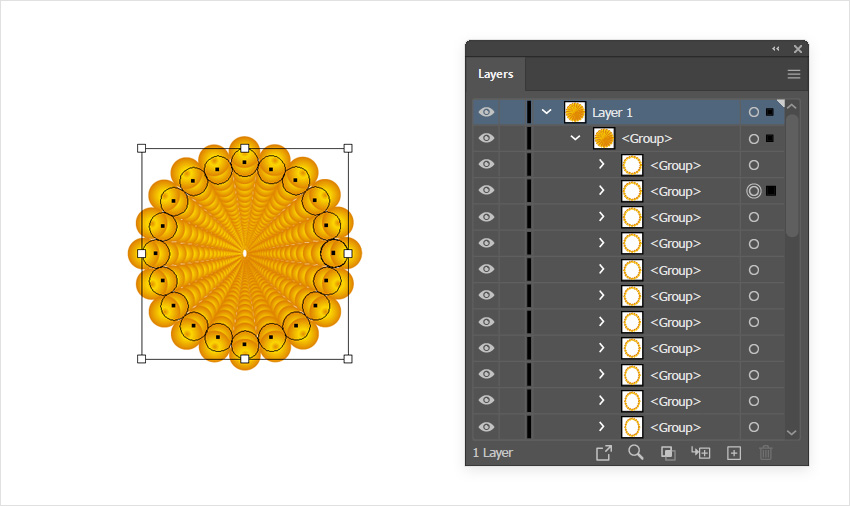Select the Layers tab
Image resolution: width=850 pixels, height=506 pixels.
click(x=496, y=74)
